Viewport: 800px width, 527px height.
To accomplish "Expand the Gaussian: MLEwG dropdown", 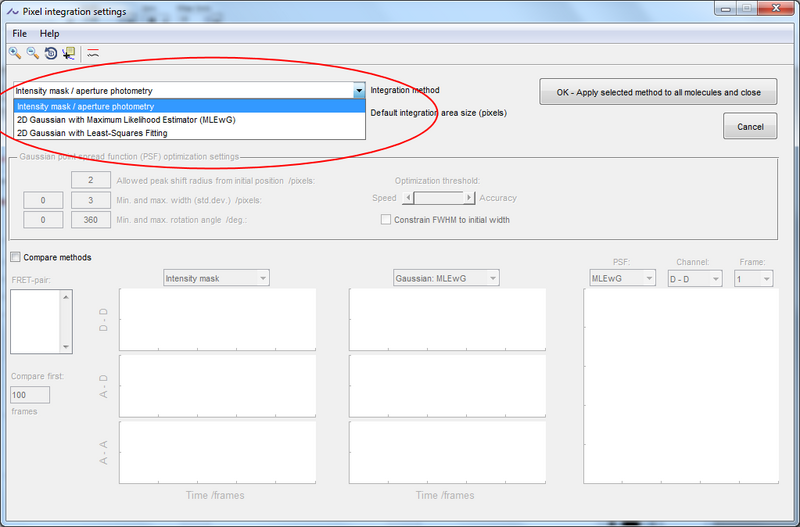I will (446, 279).
